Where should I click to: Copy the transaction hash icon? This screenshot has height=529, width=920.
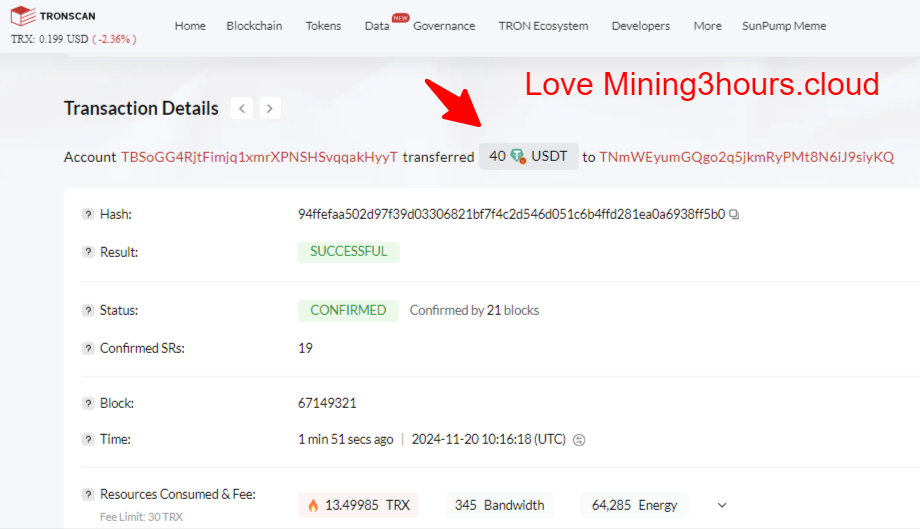pos(734,215)
